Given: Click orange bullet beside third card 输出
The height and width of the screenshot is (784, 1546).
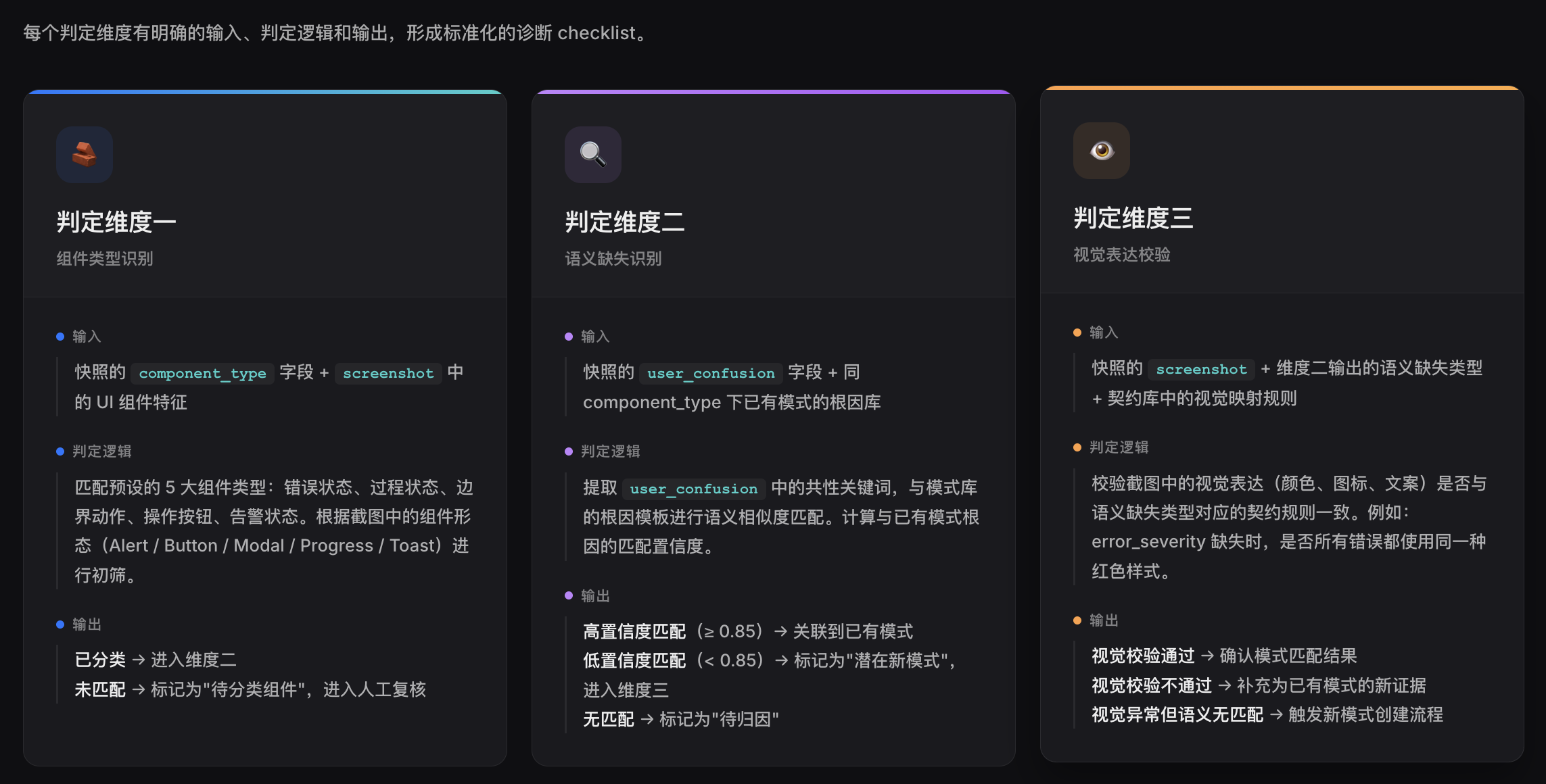Looking at the screenshot, I should [x=1077, y=620].
